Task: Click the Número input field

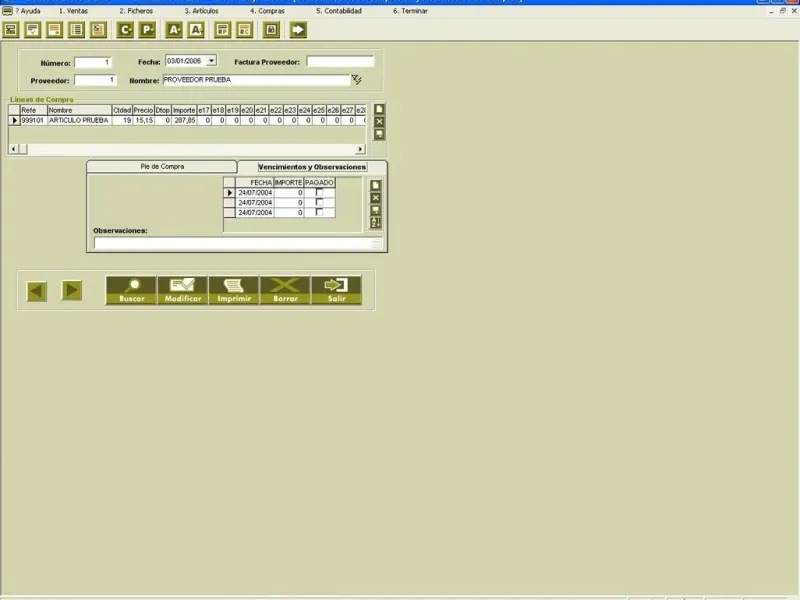Action: point(93,62)
